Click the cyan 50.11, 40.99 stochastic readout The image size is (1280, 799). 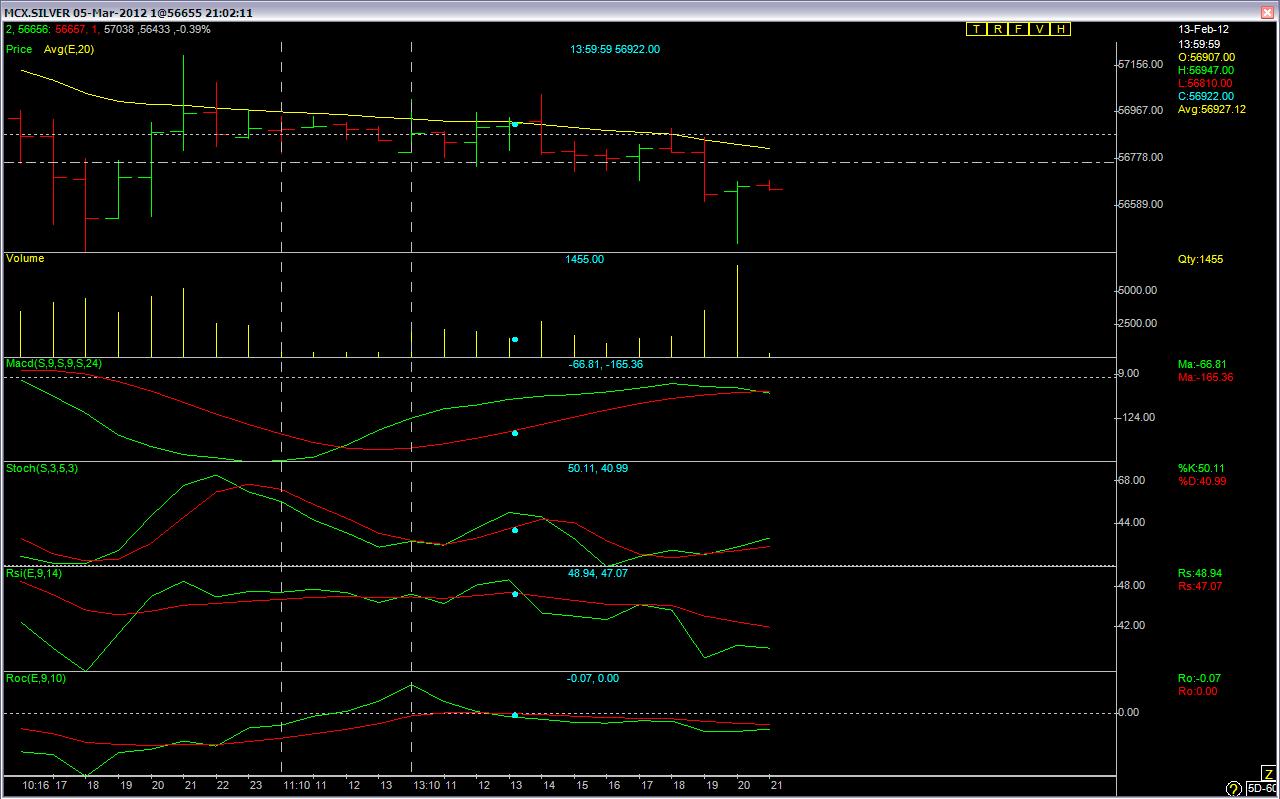(598, 468)
